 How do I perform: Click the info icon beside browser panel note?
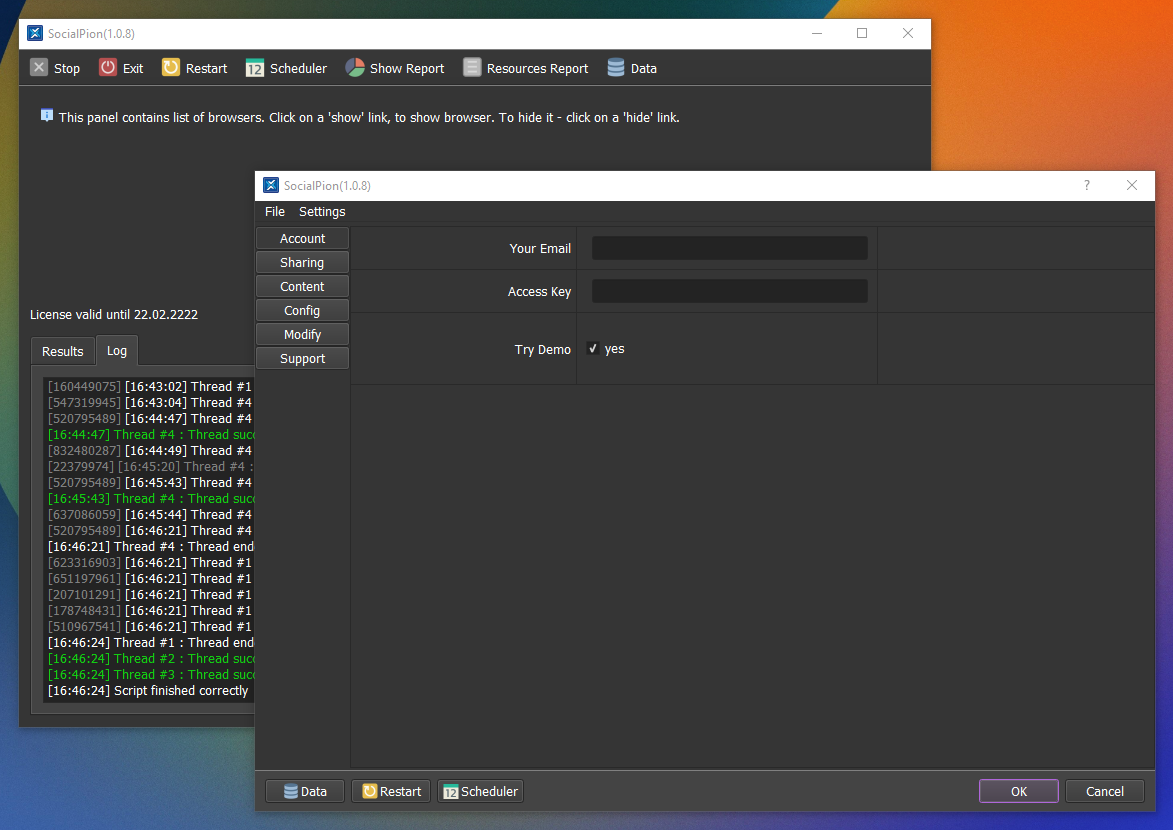click(46, 116)
